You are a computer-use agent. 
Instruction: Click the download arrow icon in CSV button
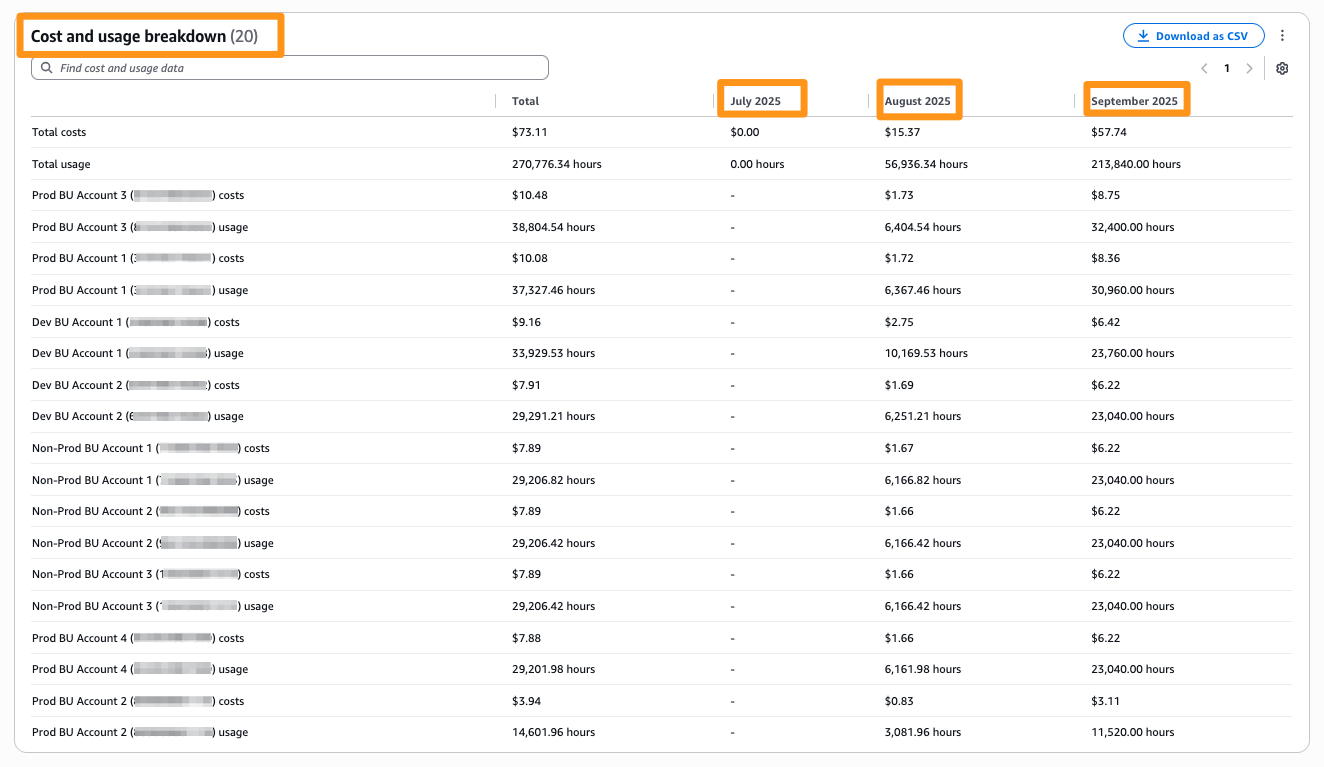point(1142,35)
